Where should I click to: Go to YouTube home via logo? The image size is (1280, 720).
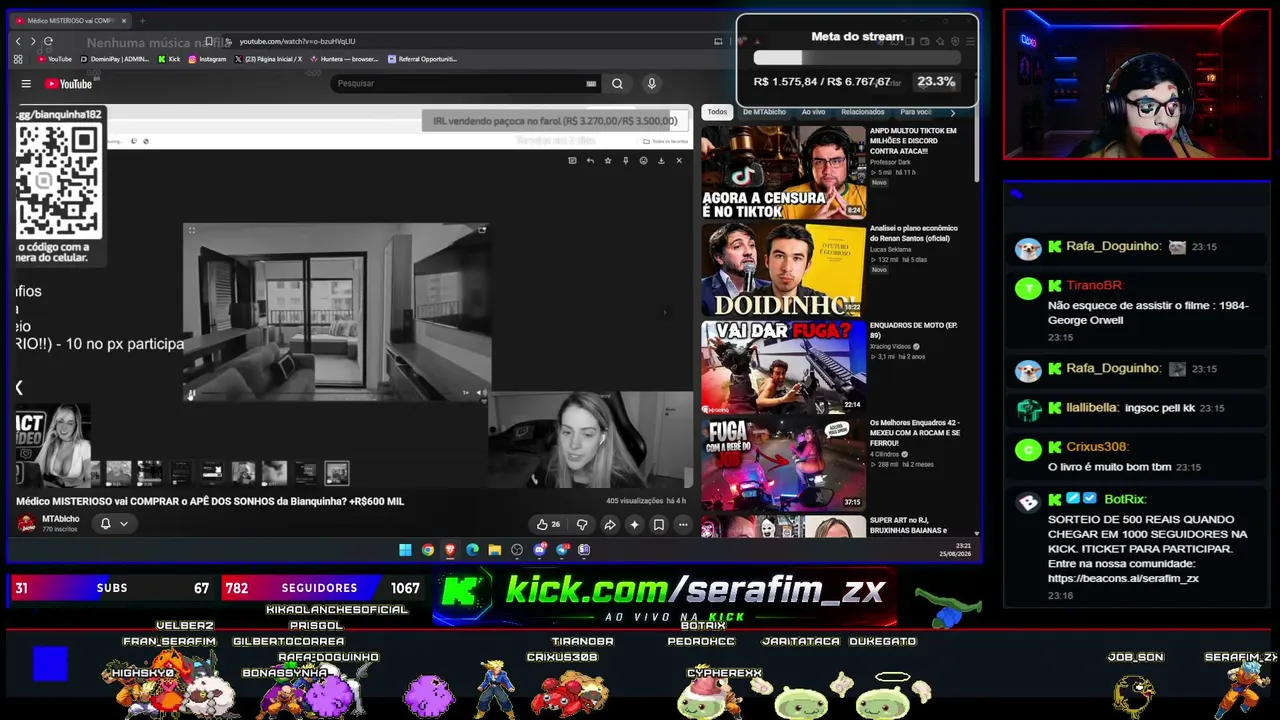pos(69,84)
